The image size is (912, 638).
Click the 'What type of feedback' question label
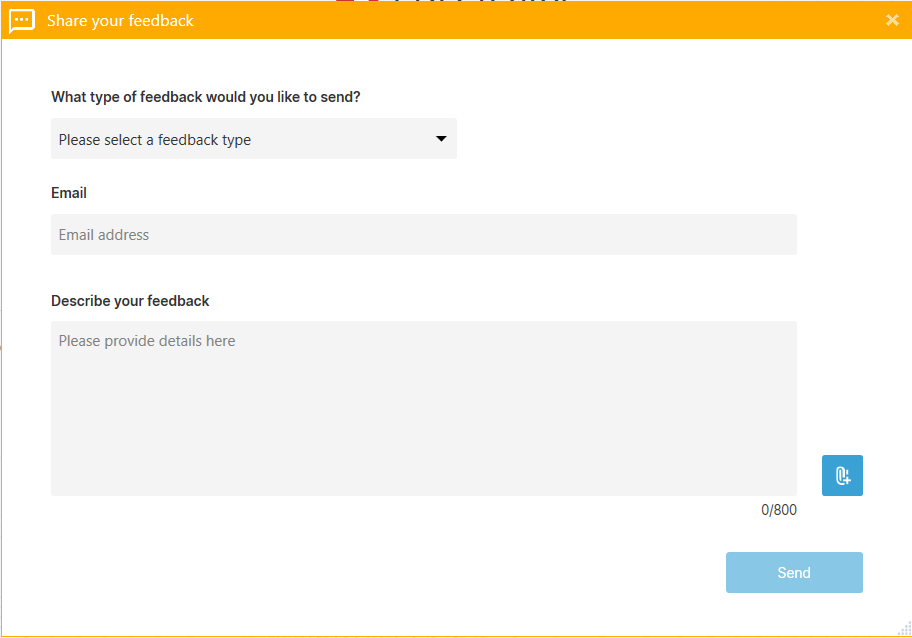(x=206, y=97)
